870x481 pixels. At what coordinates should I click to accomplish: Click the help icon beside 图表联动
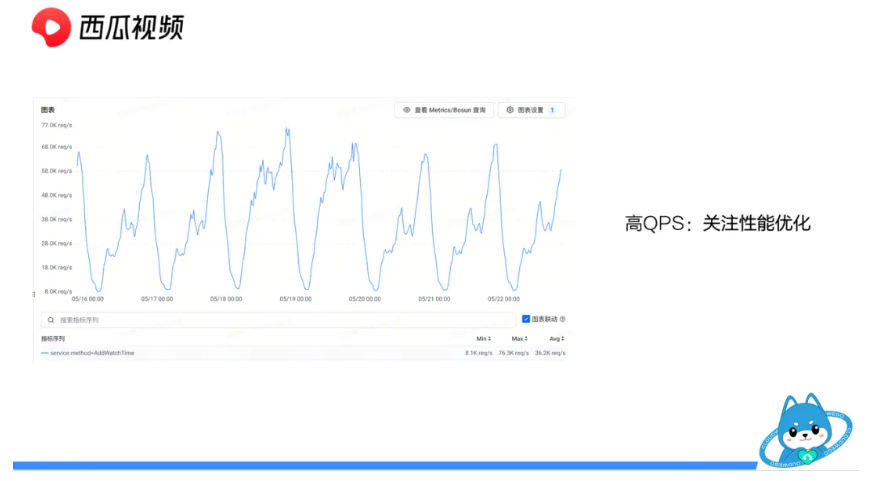click(x=563, y=319)
